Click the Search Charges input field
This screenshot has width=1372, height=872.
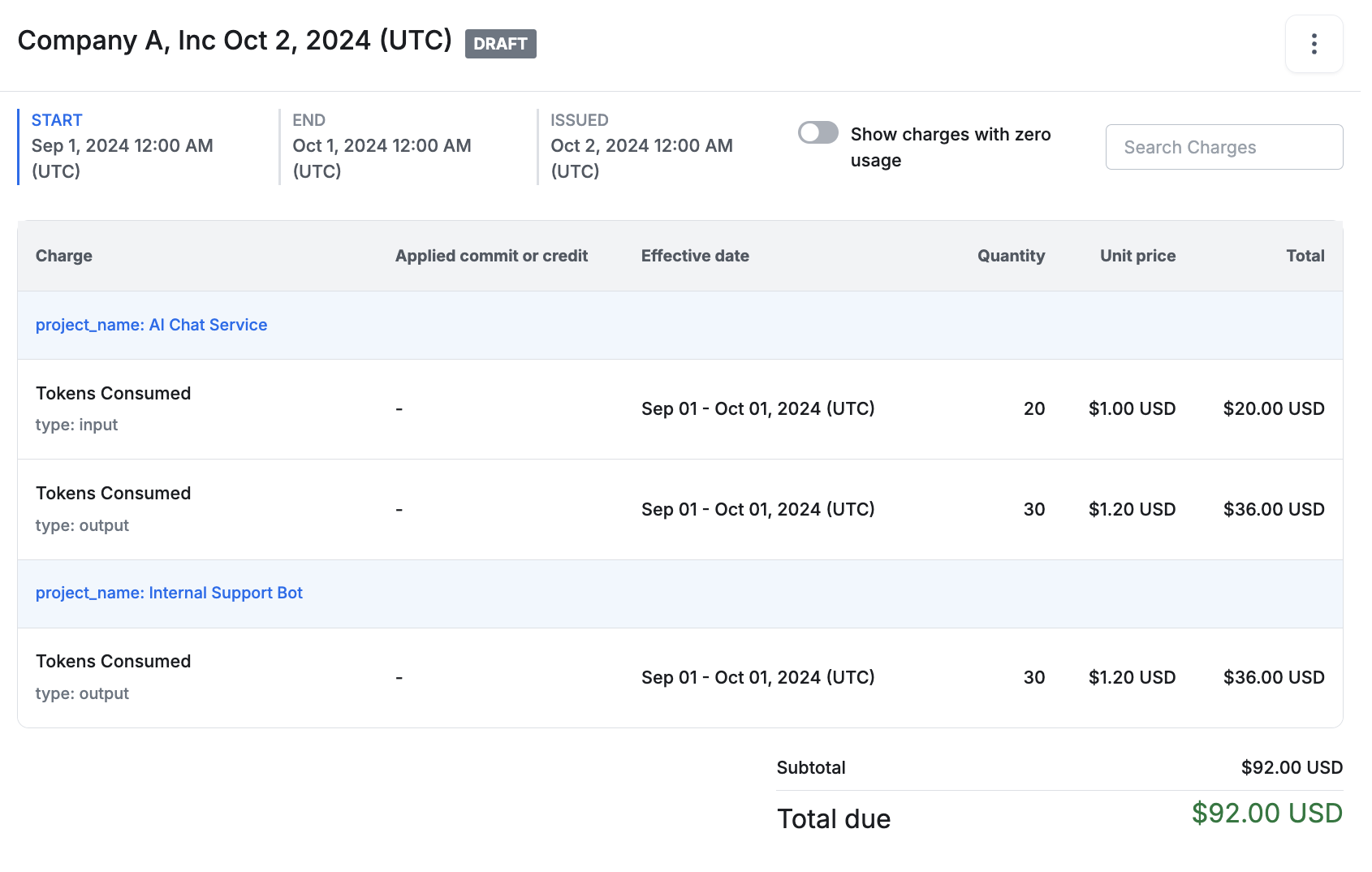(x=1223, y=147)
